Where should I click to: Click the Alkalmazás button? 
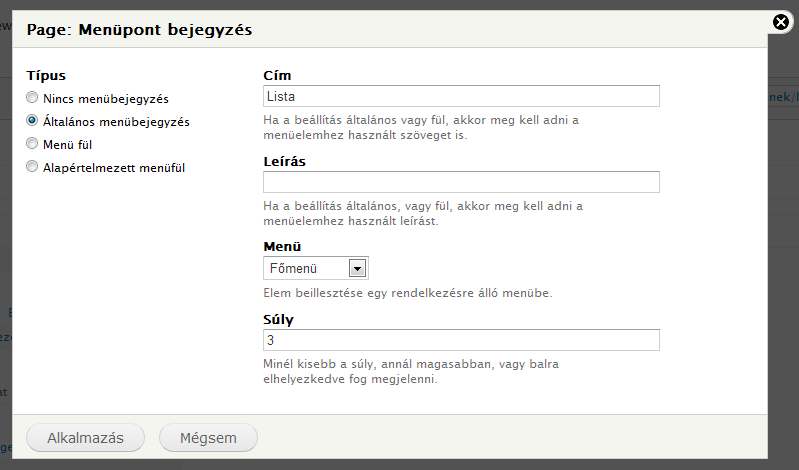[85, 438]
